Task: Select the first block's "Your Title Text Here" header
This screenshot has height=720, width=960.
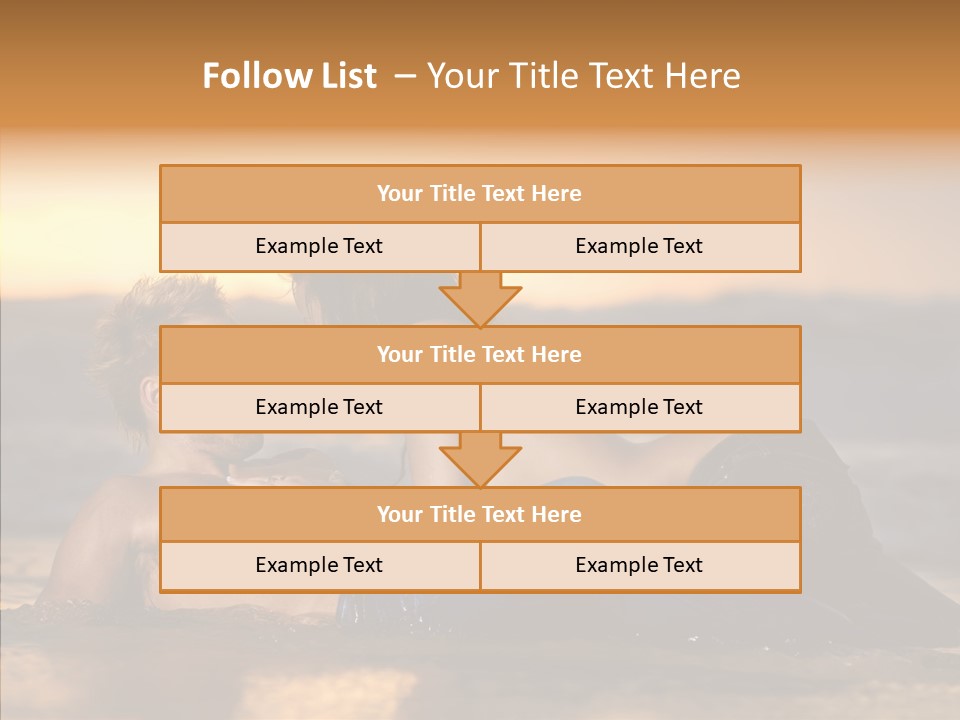Action: (x=479, y=194)
